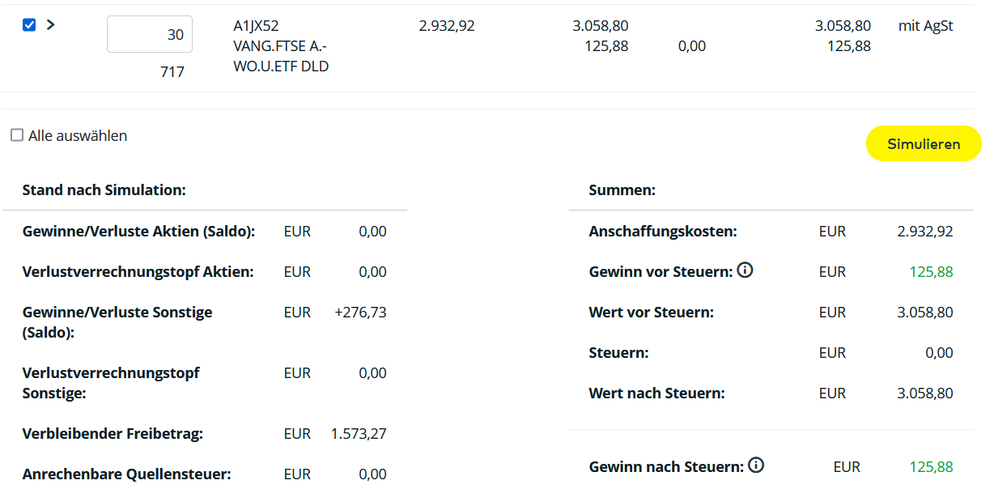
Task: Click the Stand nach Simulation heading
Action: click(104, 190)
